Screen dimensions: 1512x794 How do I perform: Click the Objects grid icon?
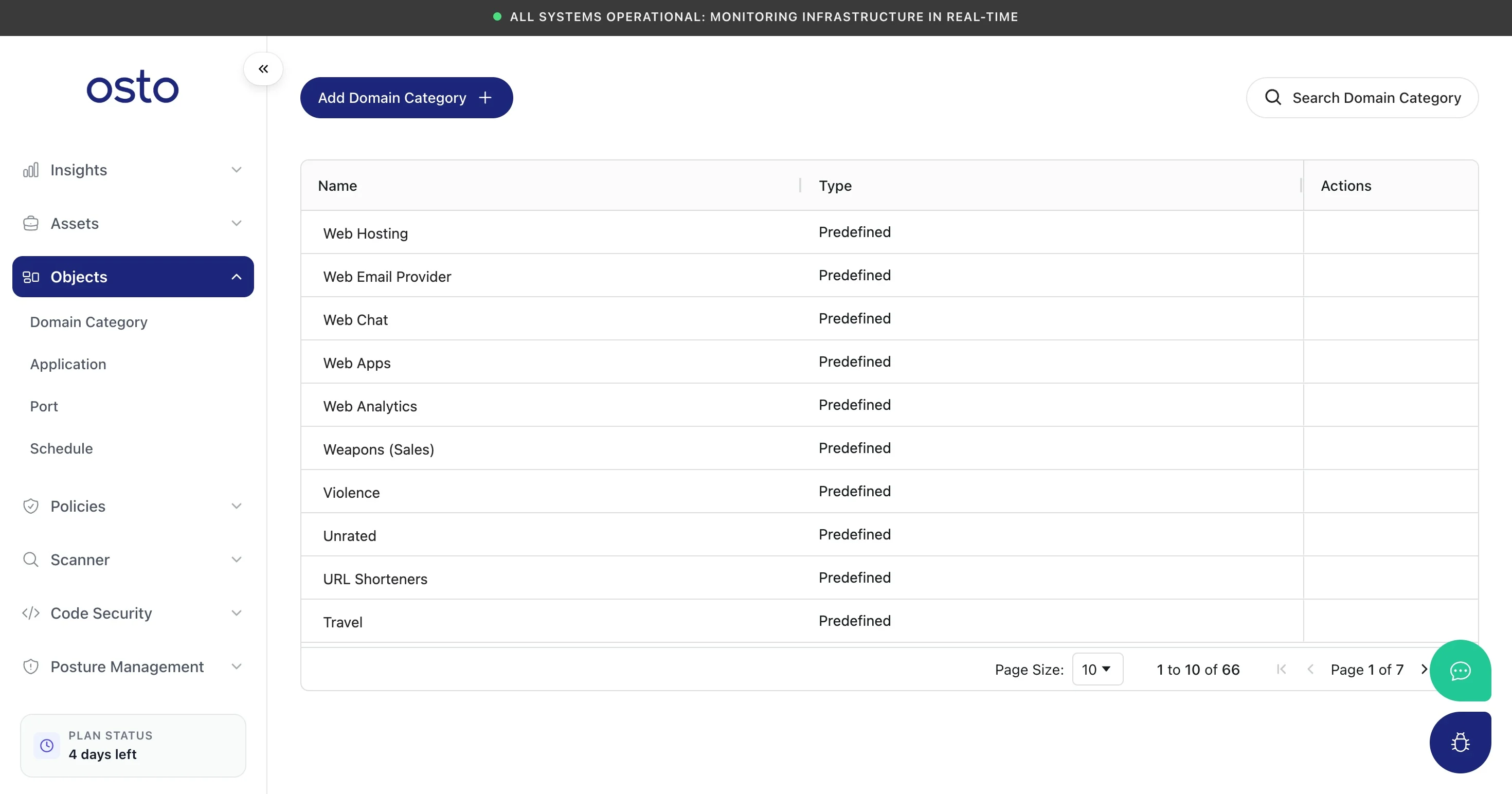tap(30, 276)
